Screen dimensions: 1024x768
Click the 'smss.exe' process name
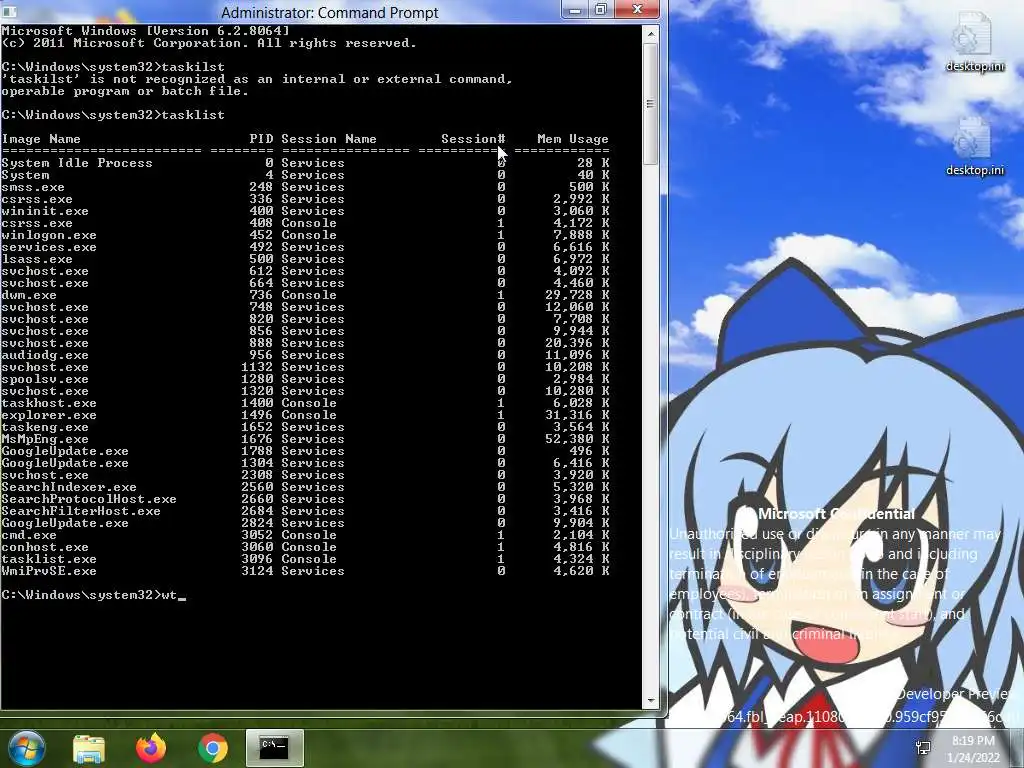pos(33,187)
